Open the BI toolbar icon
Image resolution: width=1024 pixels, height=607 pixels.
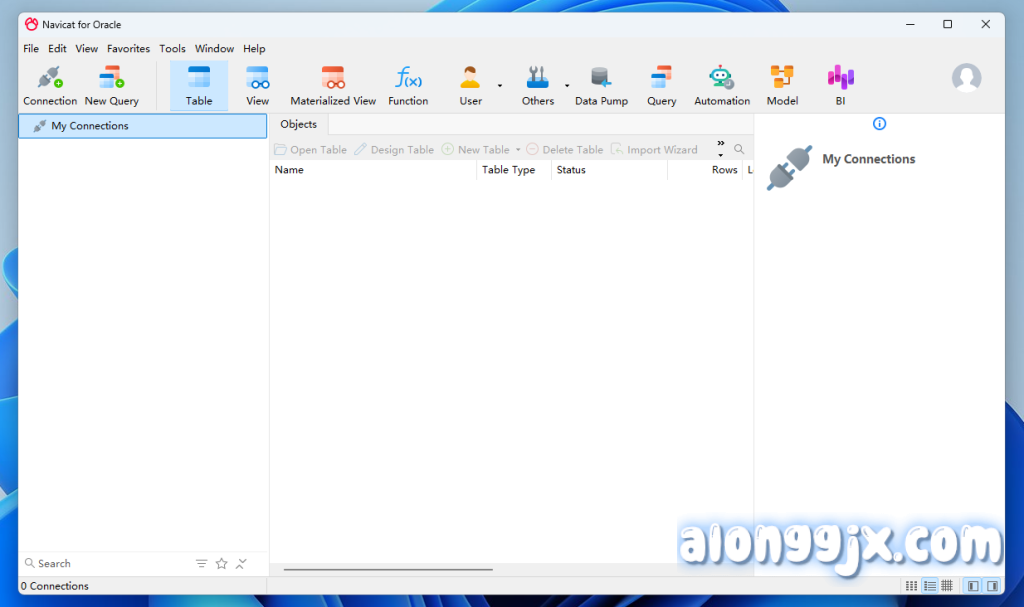point(840,85)
